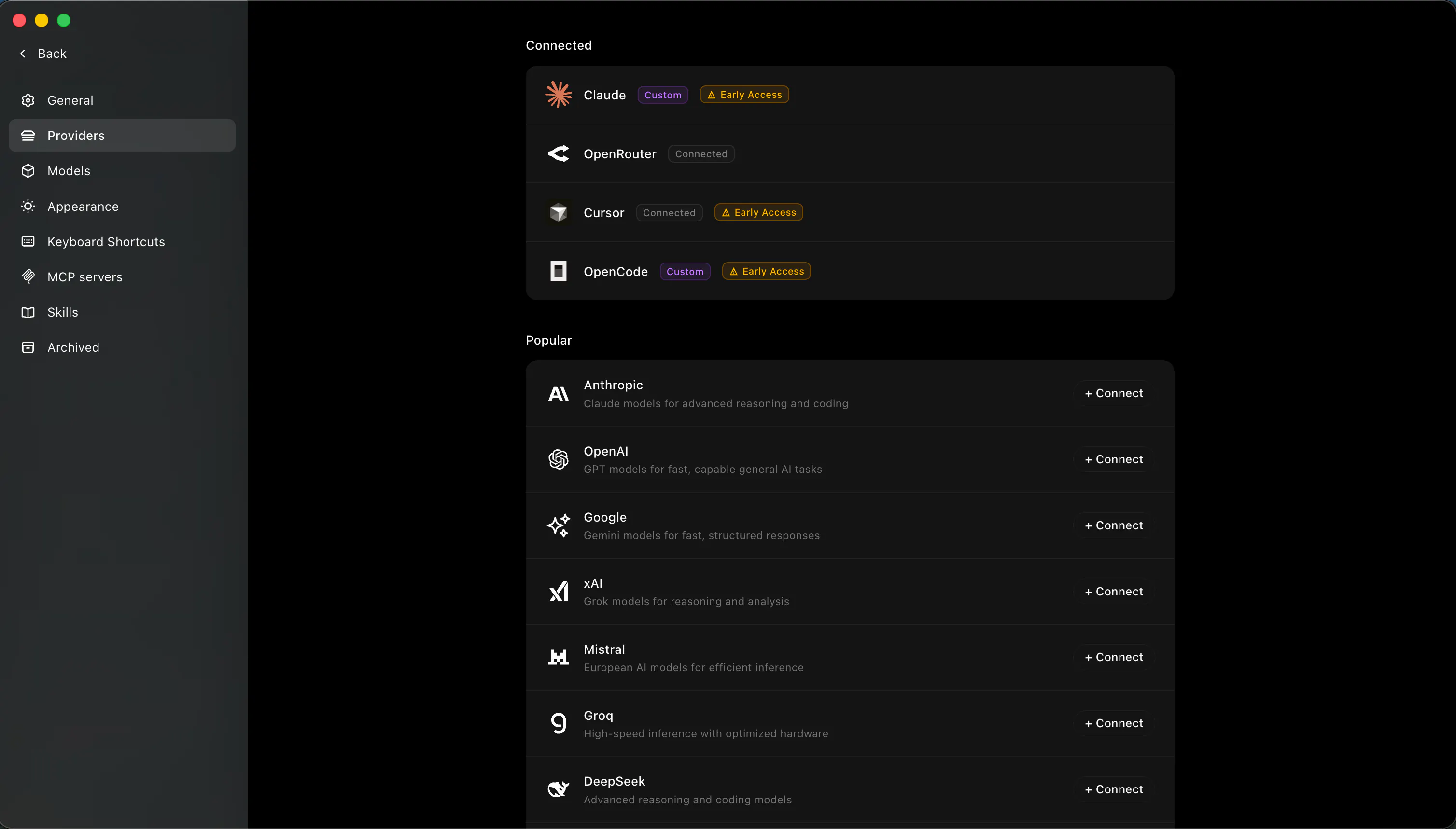Click the Skills book icon
This screenshot has height=829, width=1456.
coord(28,312)
